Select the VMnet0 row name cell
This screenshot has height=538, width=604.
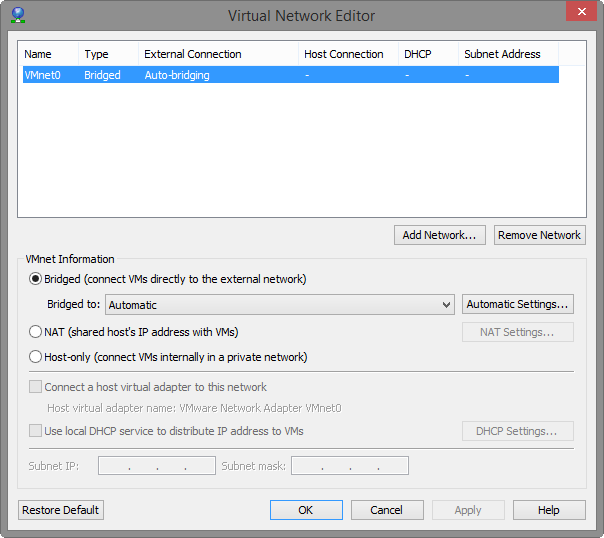pos(42,75)
